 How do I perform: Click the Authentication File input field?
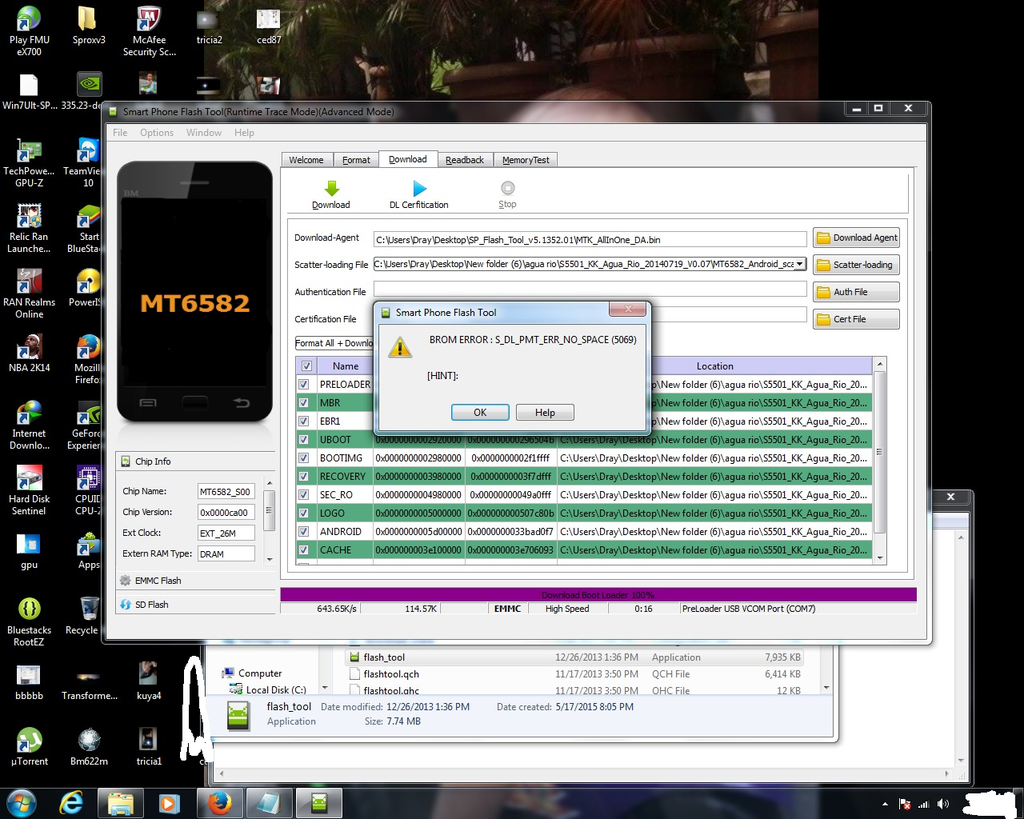(x=590, y=290)
